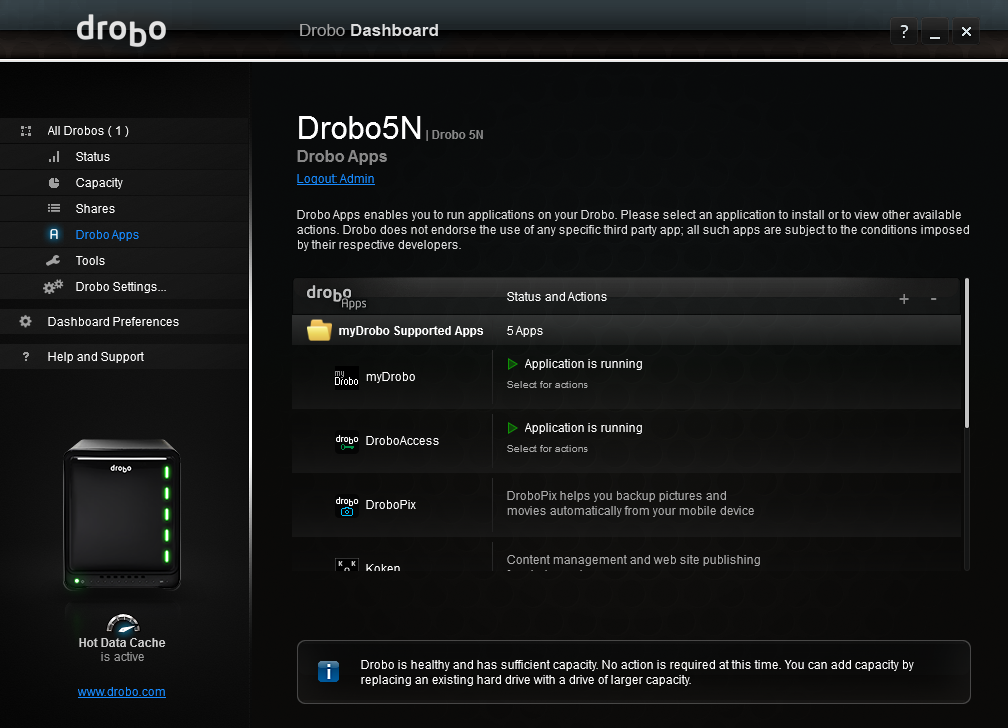Open the Status section in sidebar
This screenshot has width=1008, height=728.
click(92, 157)
